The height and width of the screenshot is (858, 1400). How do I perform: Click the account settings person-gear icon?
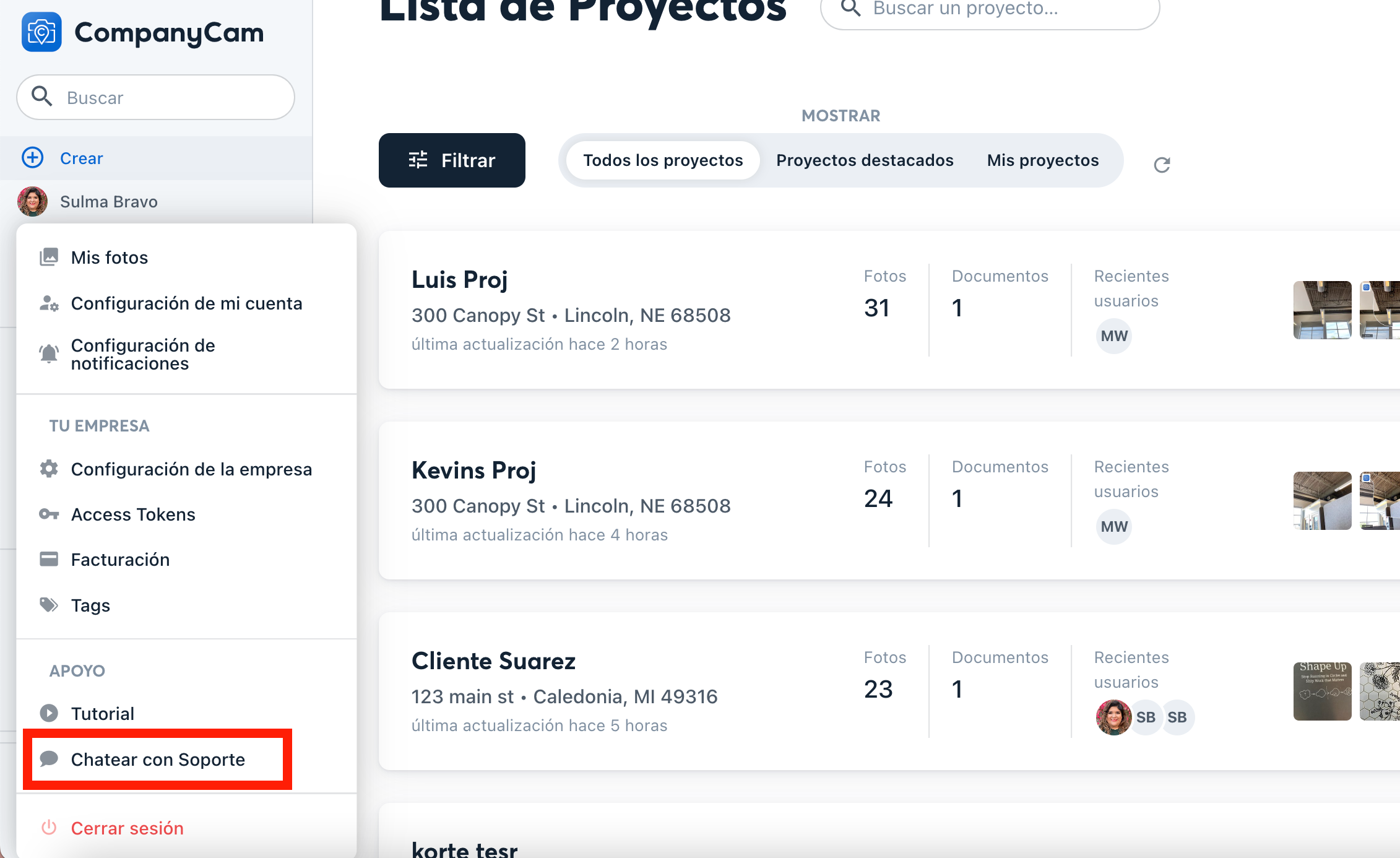click(49, 303)
